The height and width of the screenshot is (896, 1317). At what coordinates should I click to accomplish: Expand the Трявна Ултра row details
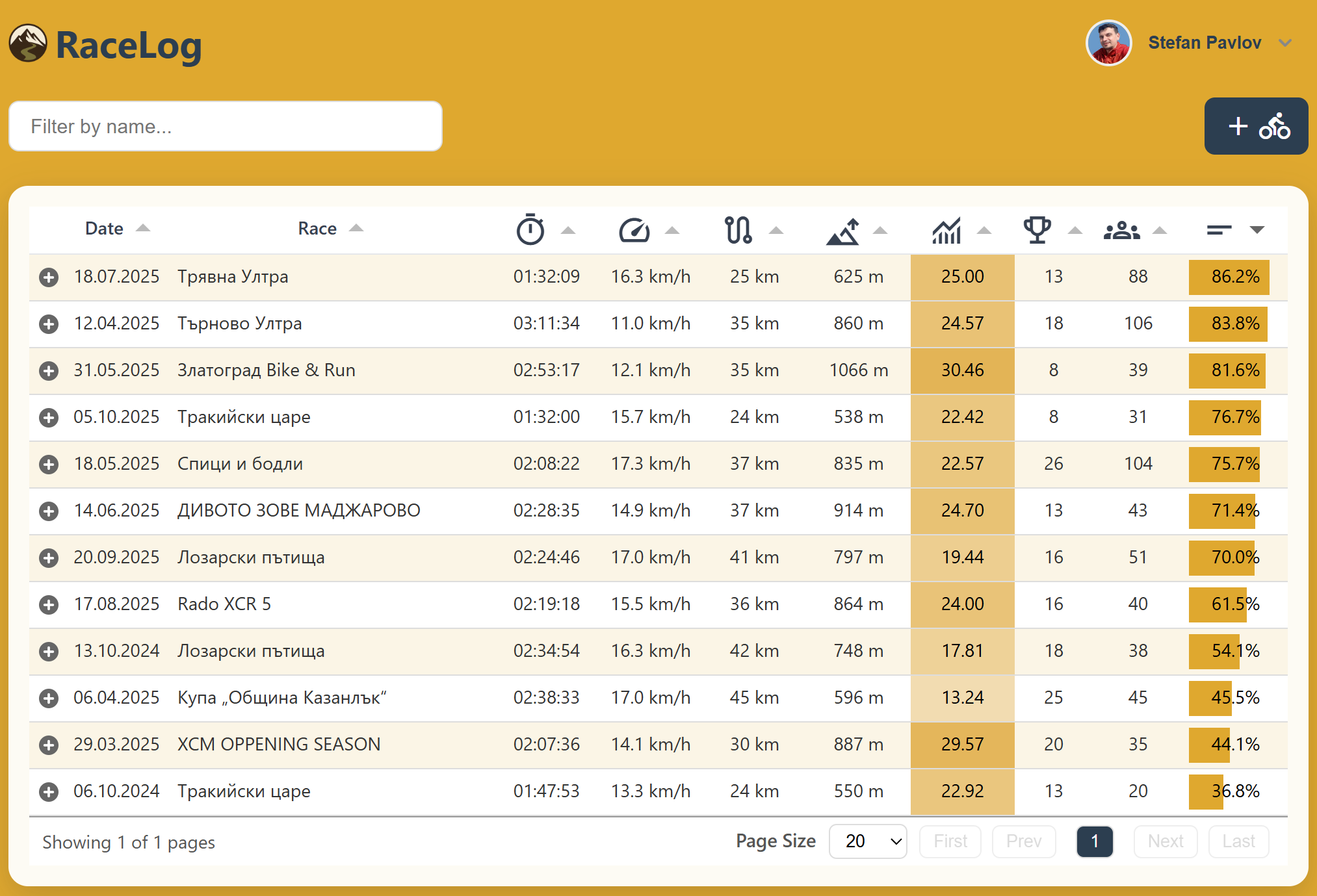point(49,277)
